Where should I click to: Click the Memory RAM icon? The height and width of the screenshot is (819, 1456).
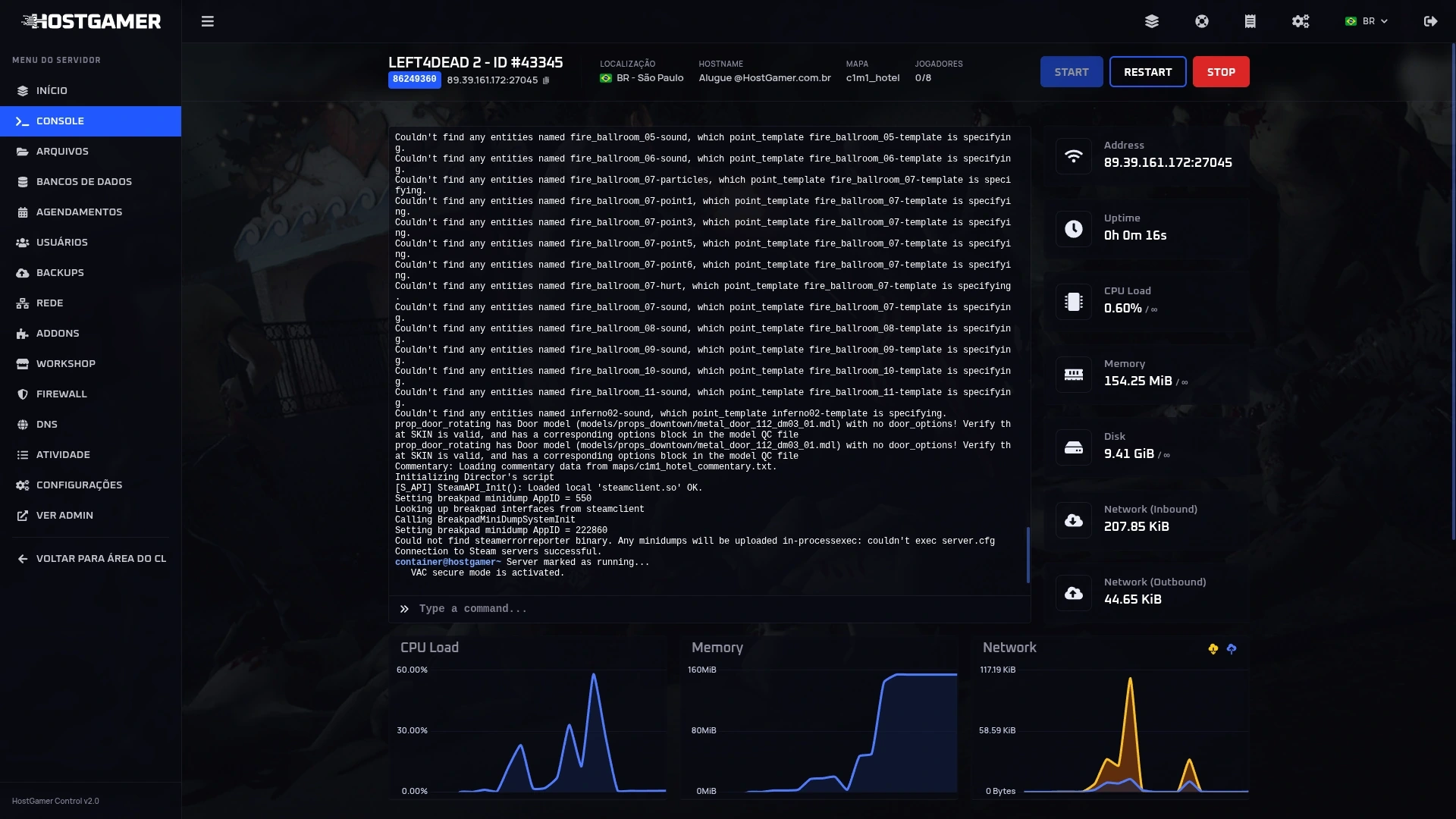1073,375
